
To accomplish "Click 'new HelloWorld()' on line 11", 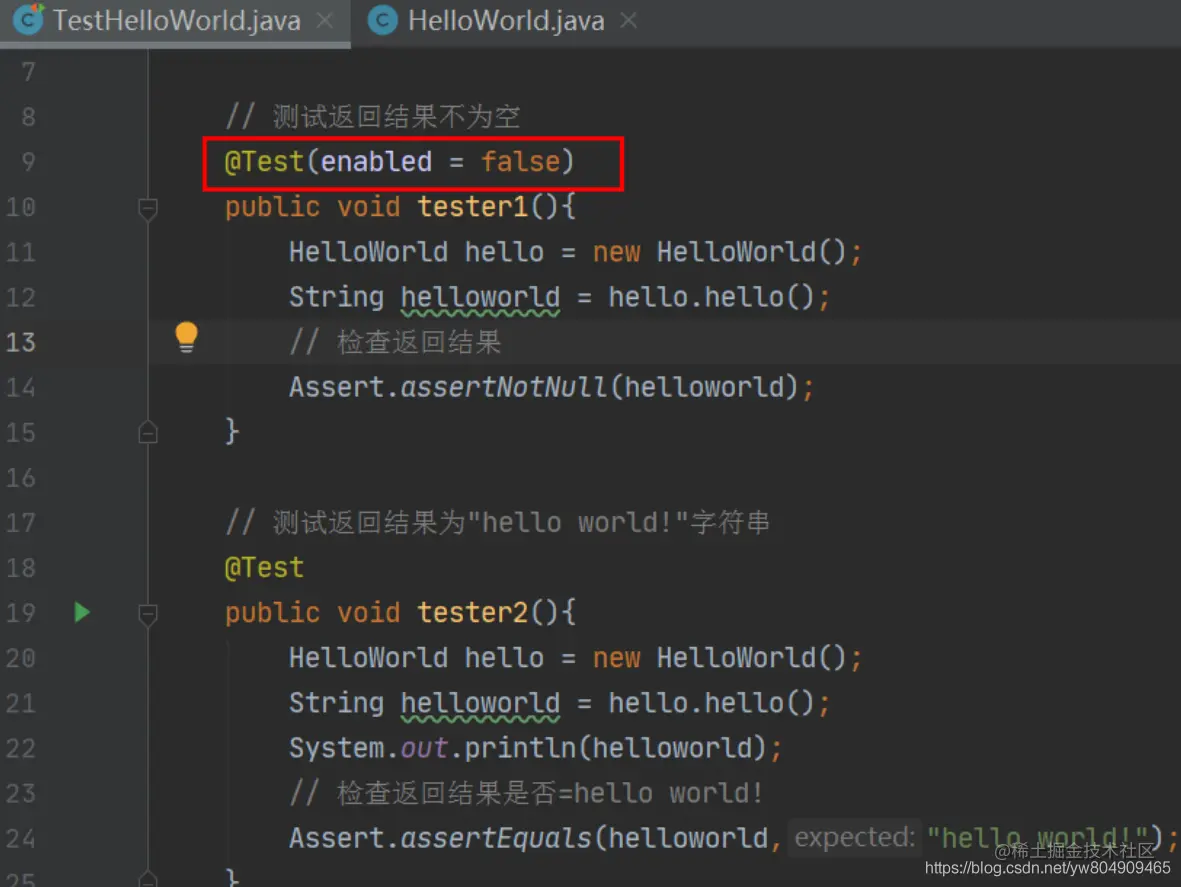I will click(x=719, y=251).
